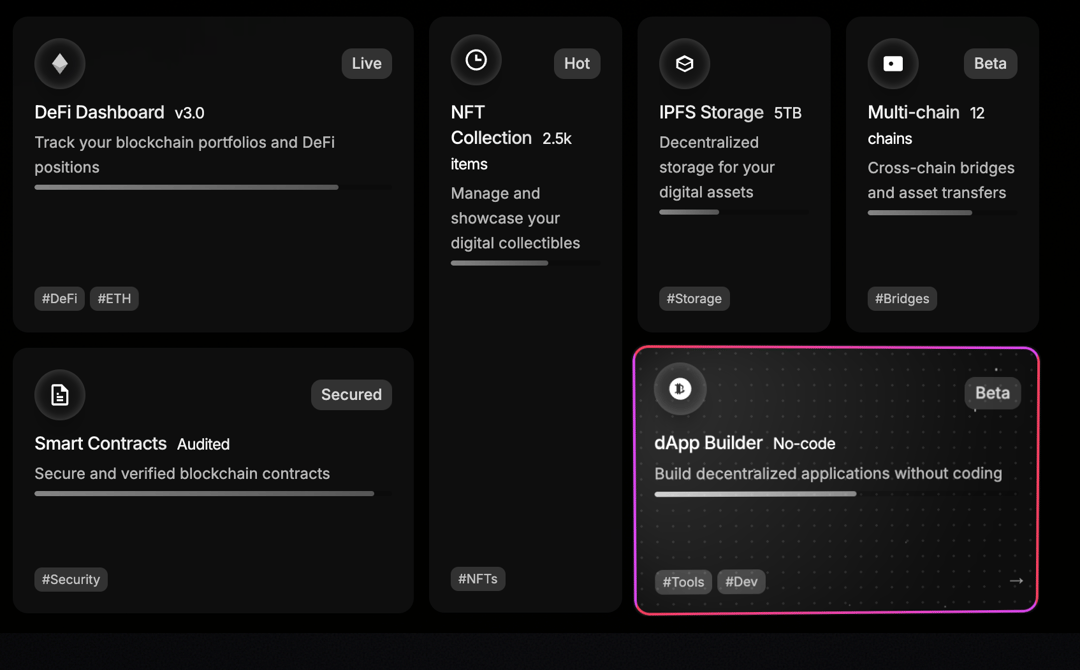The width and height of the screenshot is (1080, 670).
Task: Click the IPFS Storage box icon
Action: tap(685, 63)
